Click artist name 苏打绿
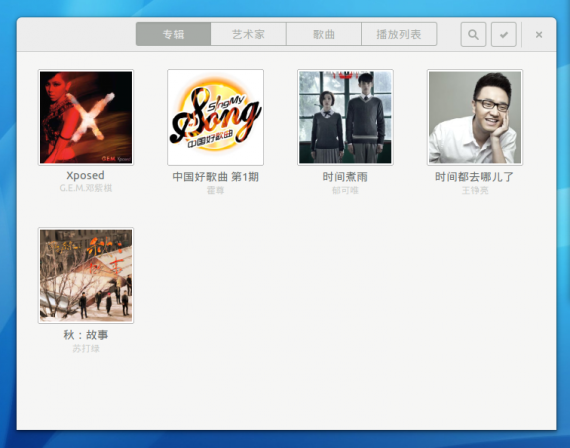Image resolution: width=570 pixels, height=448 pixels. tap(86, 348)
